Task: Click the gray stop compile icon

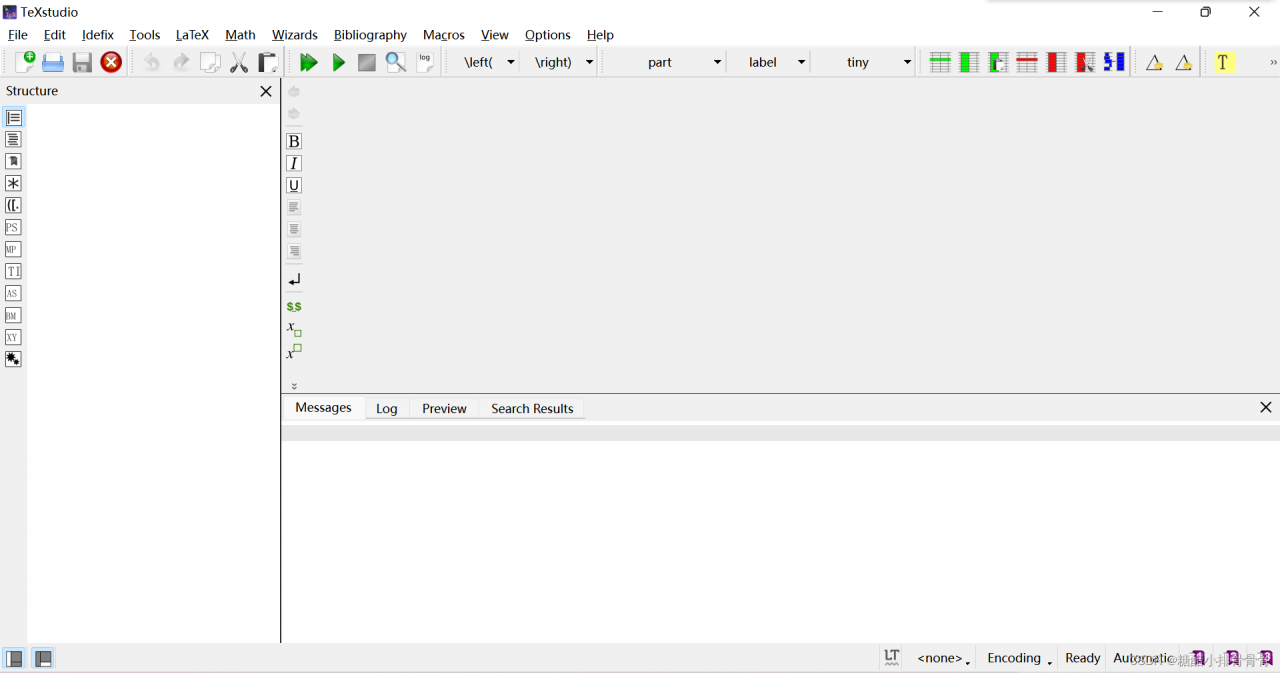Action: pos(367,62)
